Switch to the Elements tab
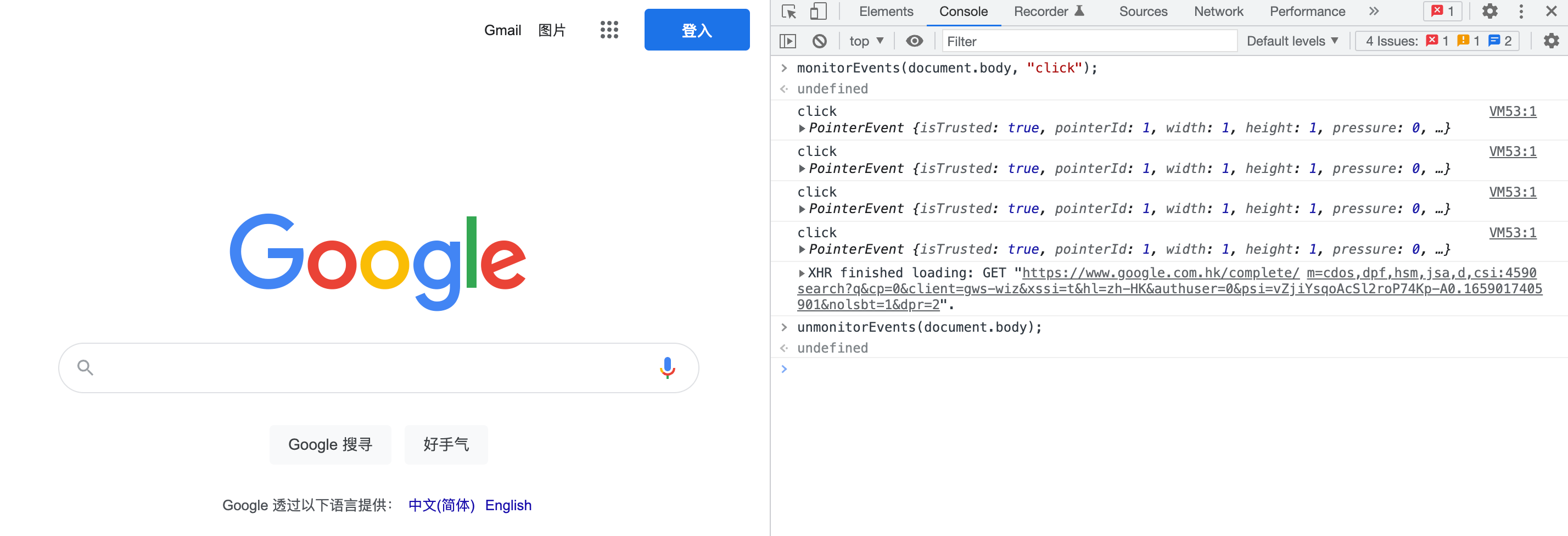 [x=886, y=12]
